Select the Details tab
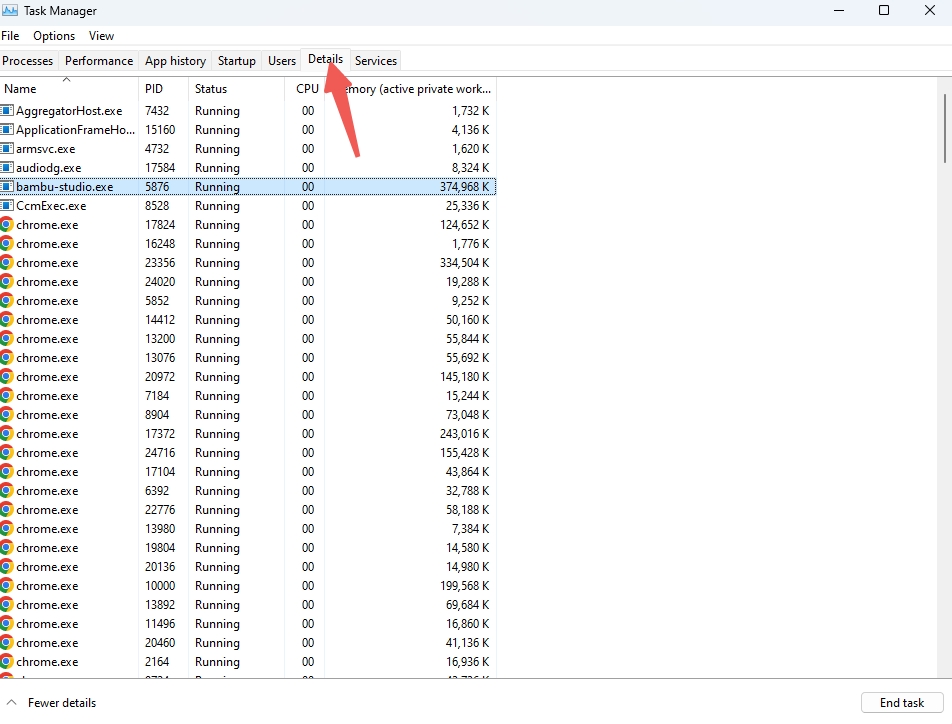The image size is (952, 724). coord(325,60)
